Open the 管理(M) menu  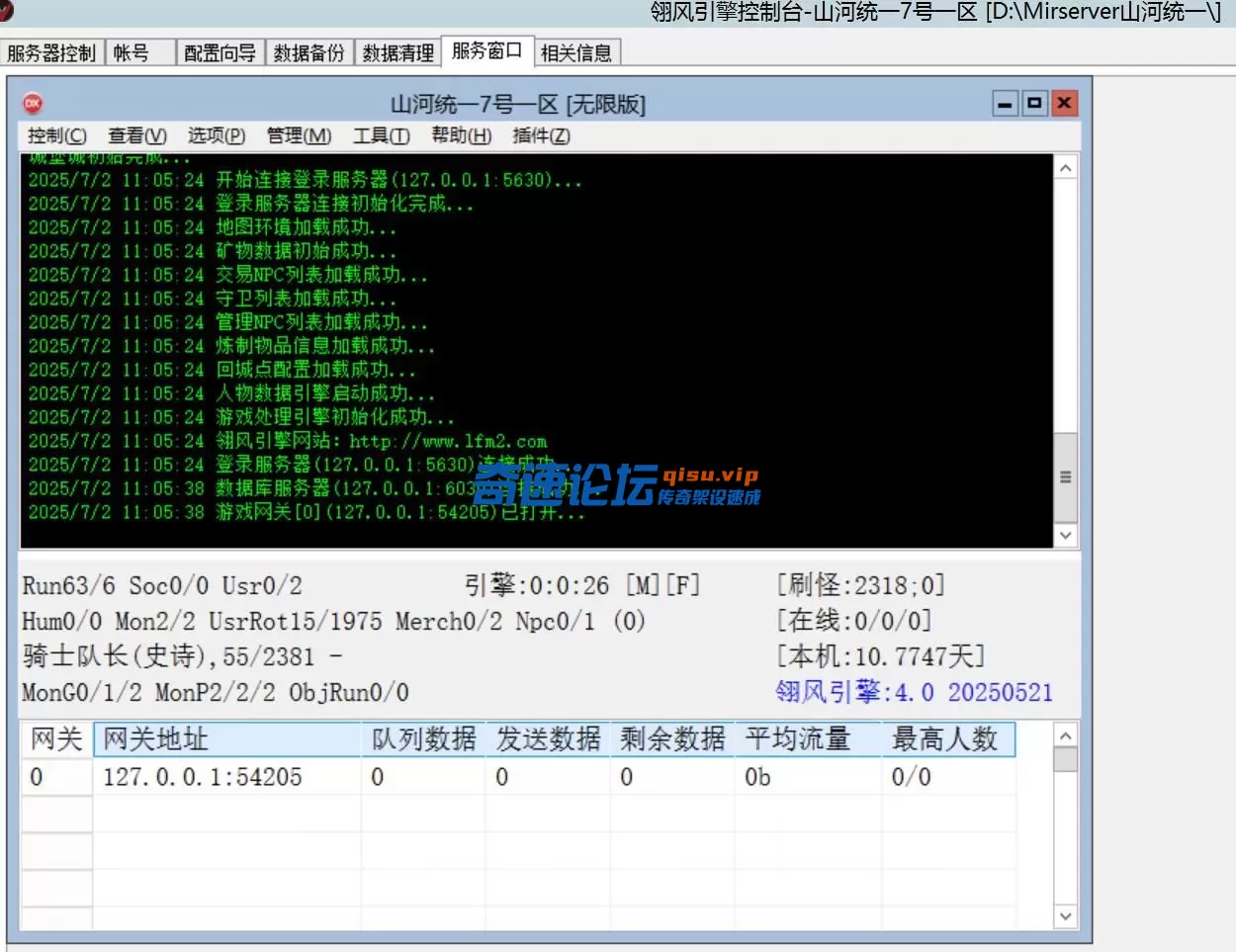tap(299, 135)
